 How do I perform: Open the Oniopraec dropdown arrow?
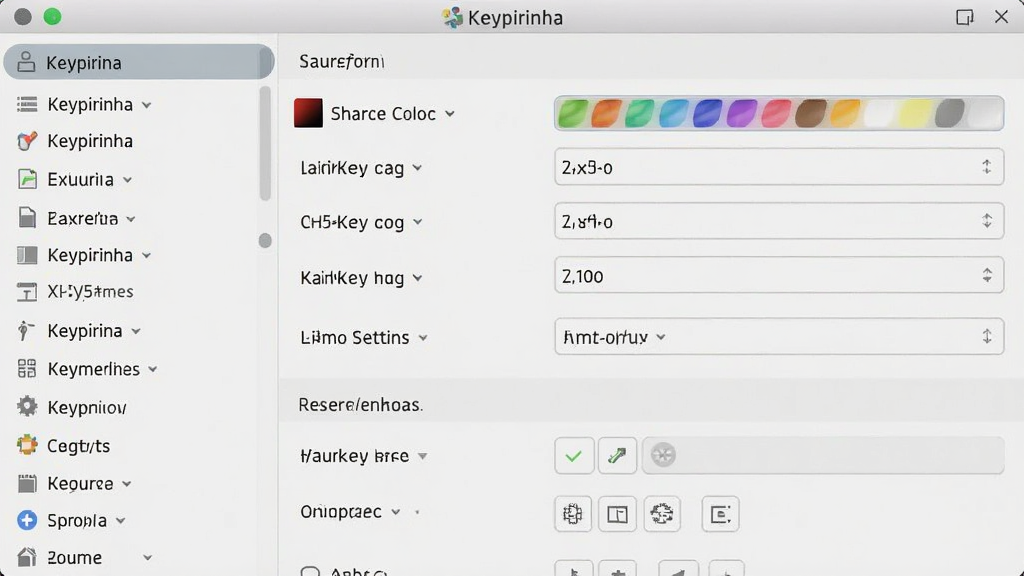(x=396, y=512)
